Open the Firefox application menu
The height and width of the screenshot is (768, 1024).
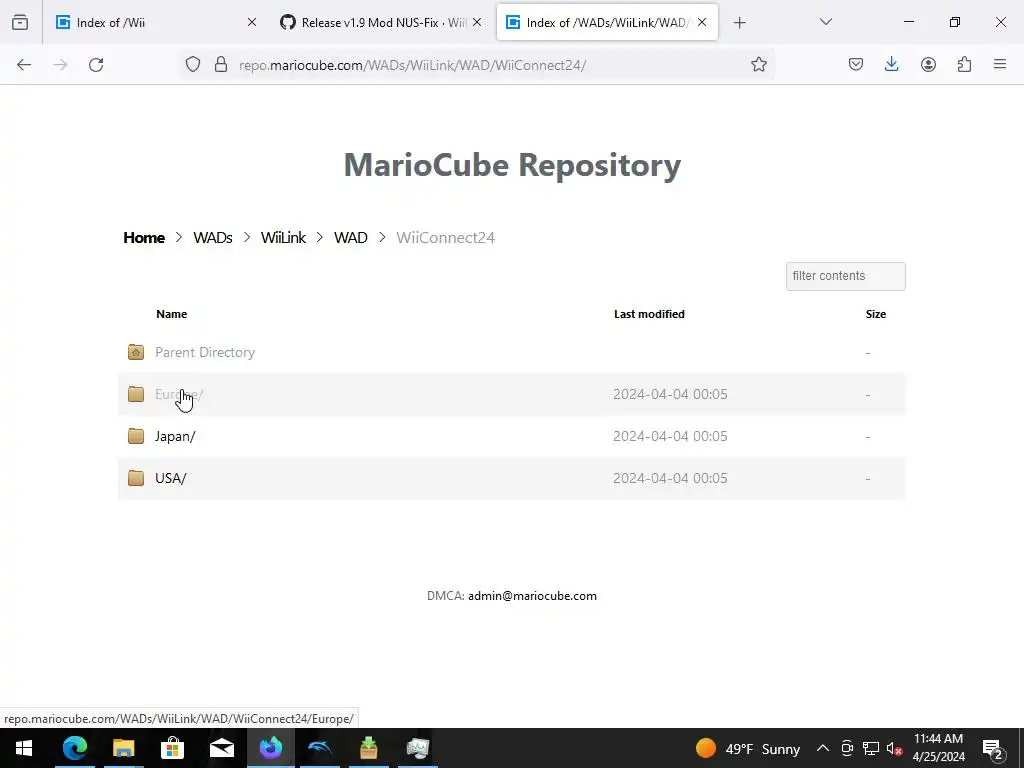(x=1000, y=64)
